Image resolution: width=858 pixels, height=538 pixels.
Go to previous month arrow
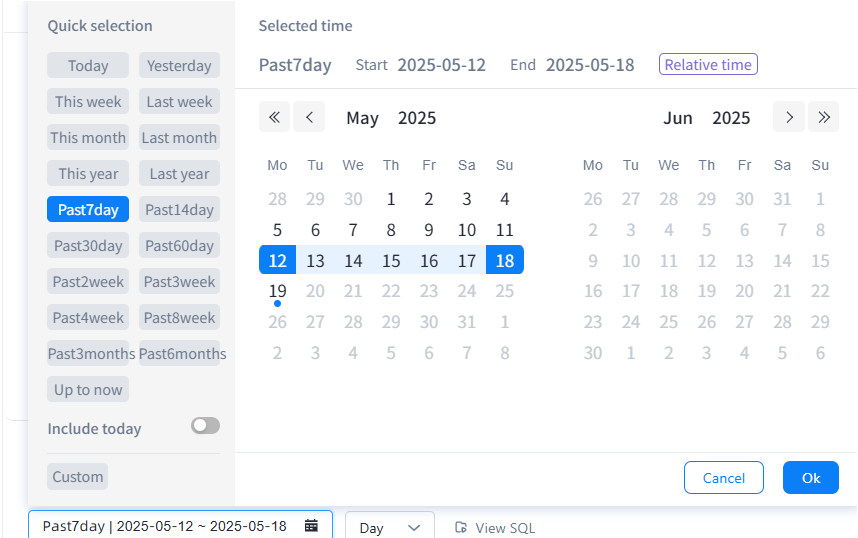coord(309,117)
